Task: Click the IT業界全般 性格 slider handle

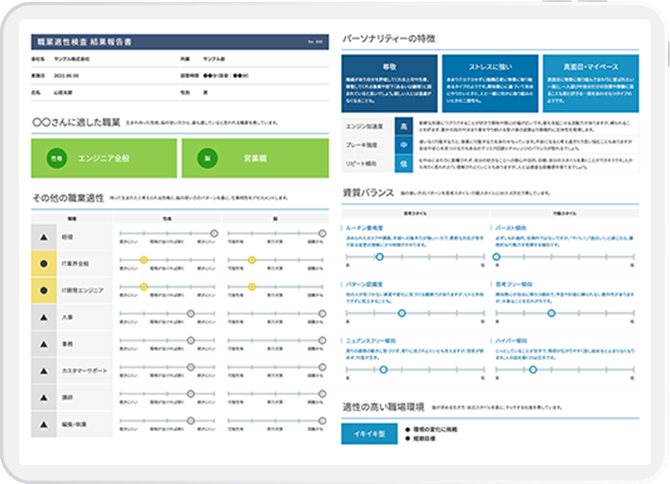Action: (144, 260)
